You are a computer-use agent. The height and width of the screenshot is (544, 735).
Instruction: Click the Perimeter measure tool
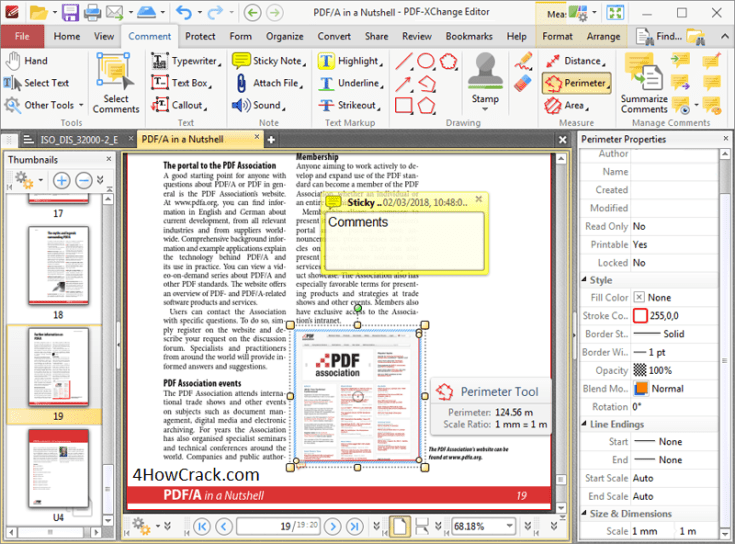coord(577,83)
